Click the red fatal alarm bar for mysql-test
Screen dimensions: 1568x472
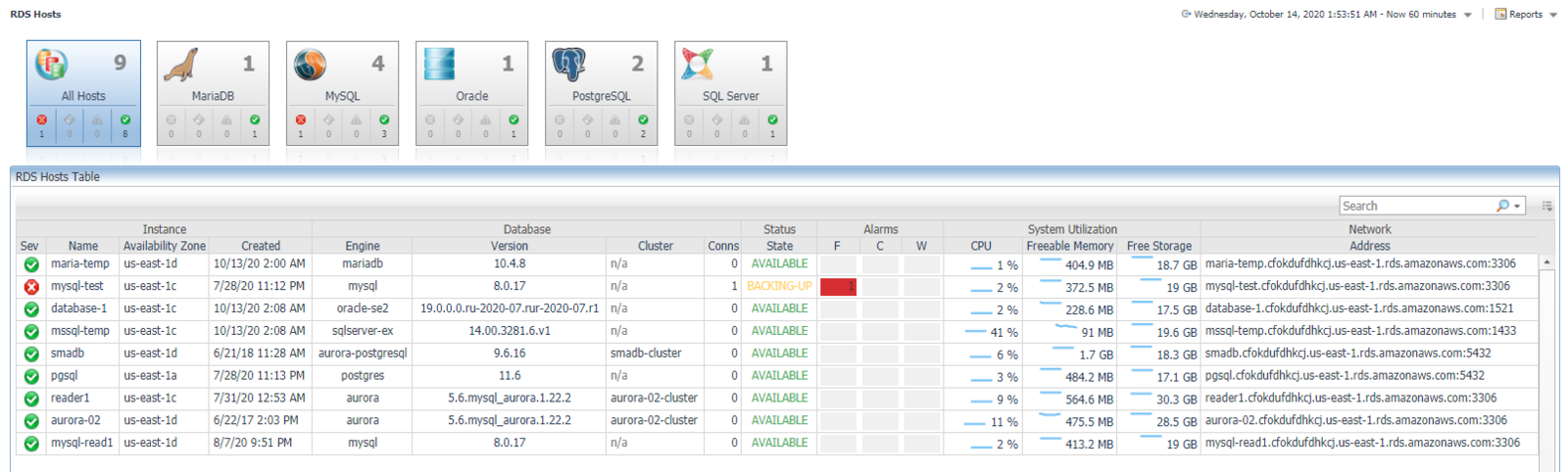click(x=838, y=287)
